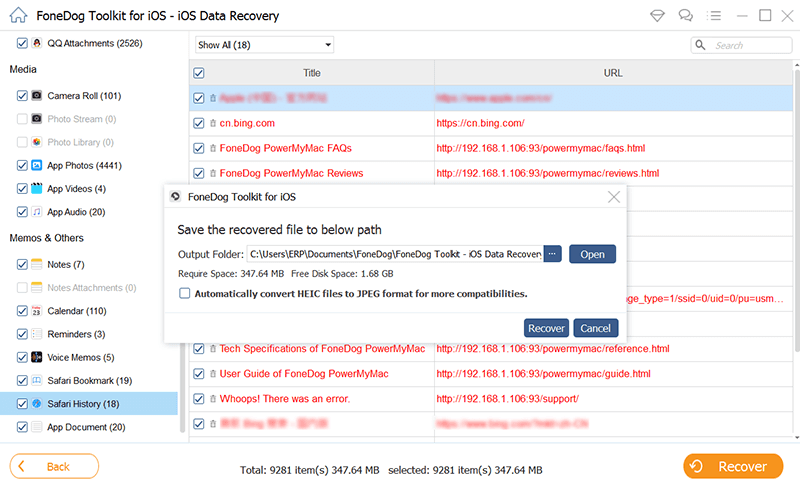Screen dimensions: 800x489
Task: Uncheck the Calendar (110) checkbox
Action: point(22,311)
